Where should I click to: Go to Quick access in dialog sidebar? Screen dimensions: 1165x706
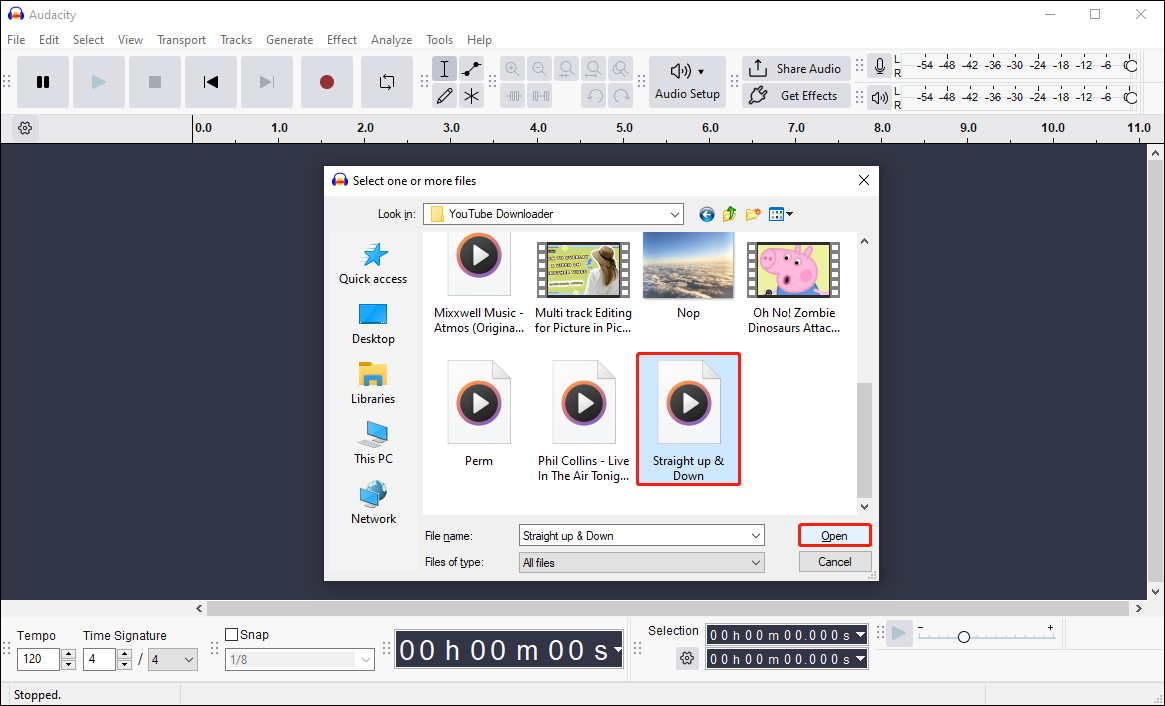pos(373,264)
